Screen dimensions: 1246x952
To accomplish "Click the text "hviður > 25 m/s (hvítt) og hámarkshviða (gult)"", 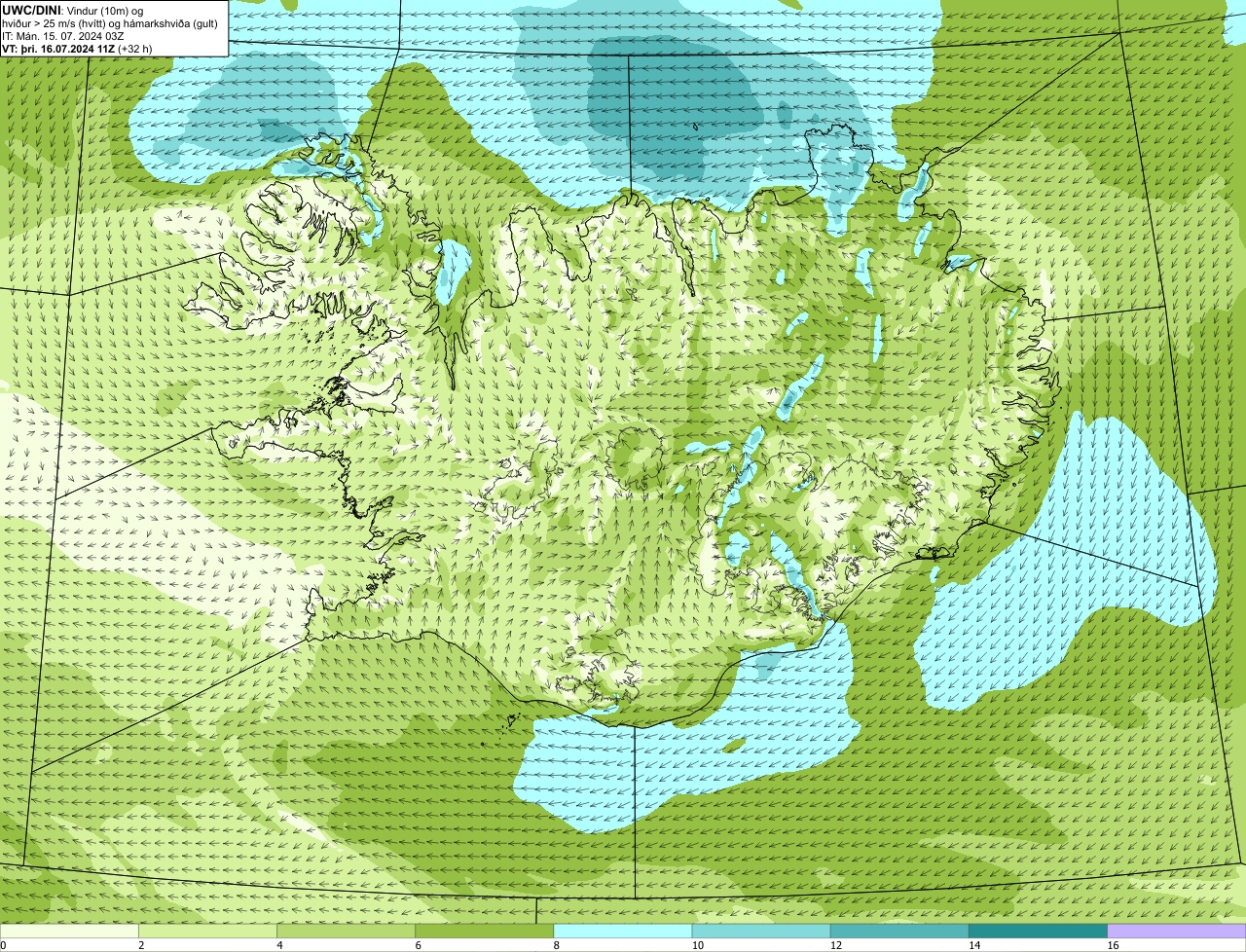I will coord(110,22).
